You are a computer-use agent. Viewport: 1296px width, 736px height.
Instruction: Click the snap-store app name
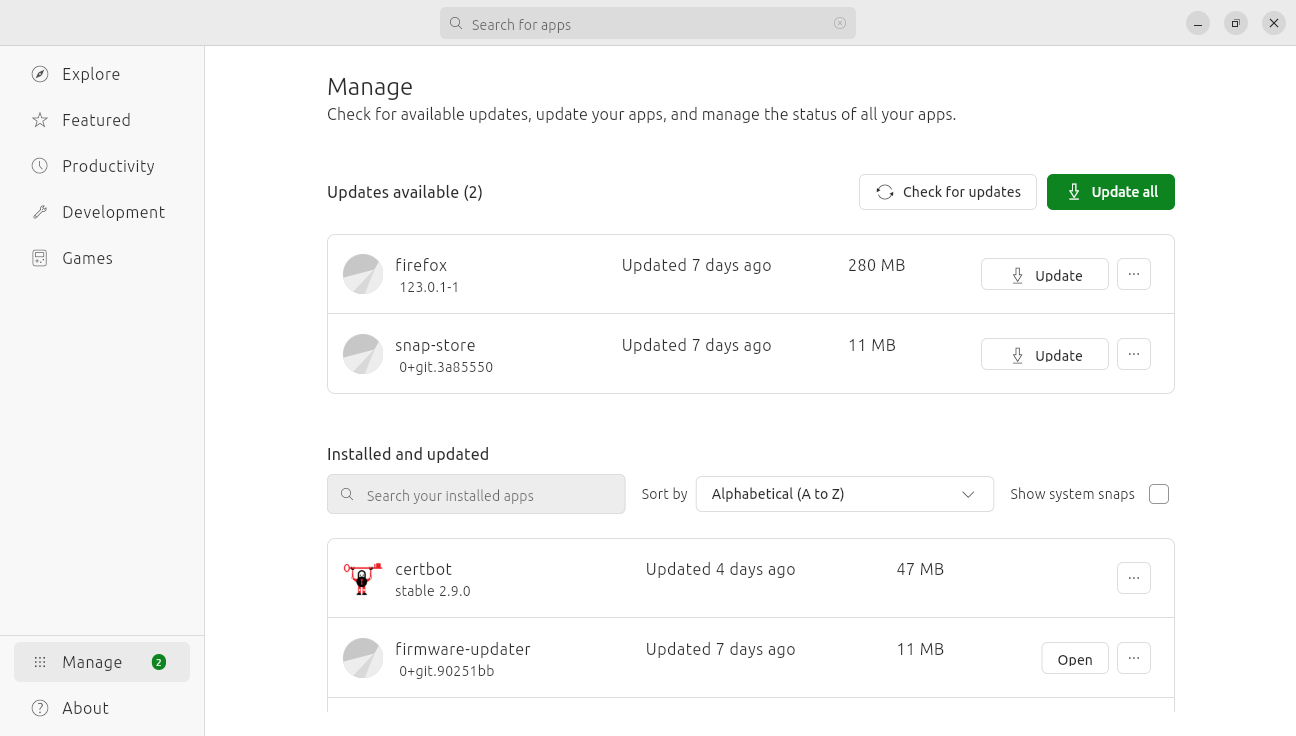pos(435,345)
